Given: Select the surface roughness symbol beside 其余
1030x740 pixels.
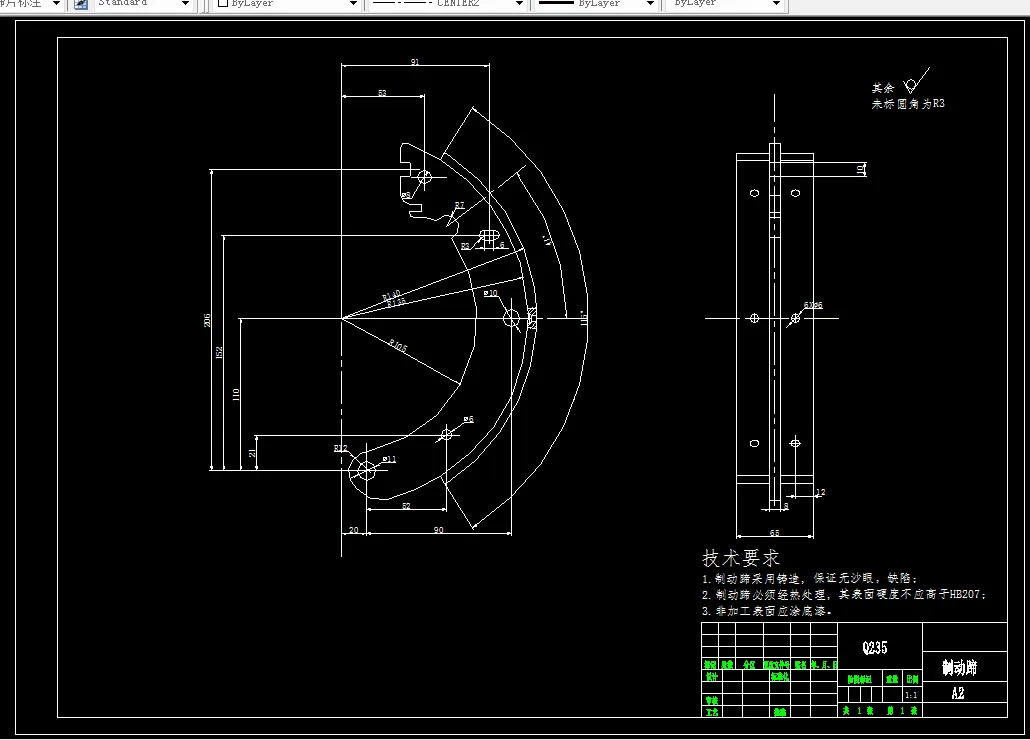Looking at the screenshot, I should 916,80.
